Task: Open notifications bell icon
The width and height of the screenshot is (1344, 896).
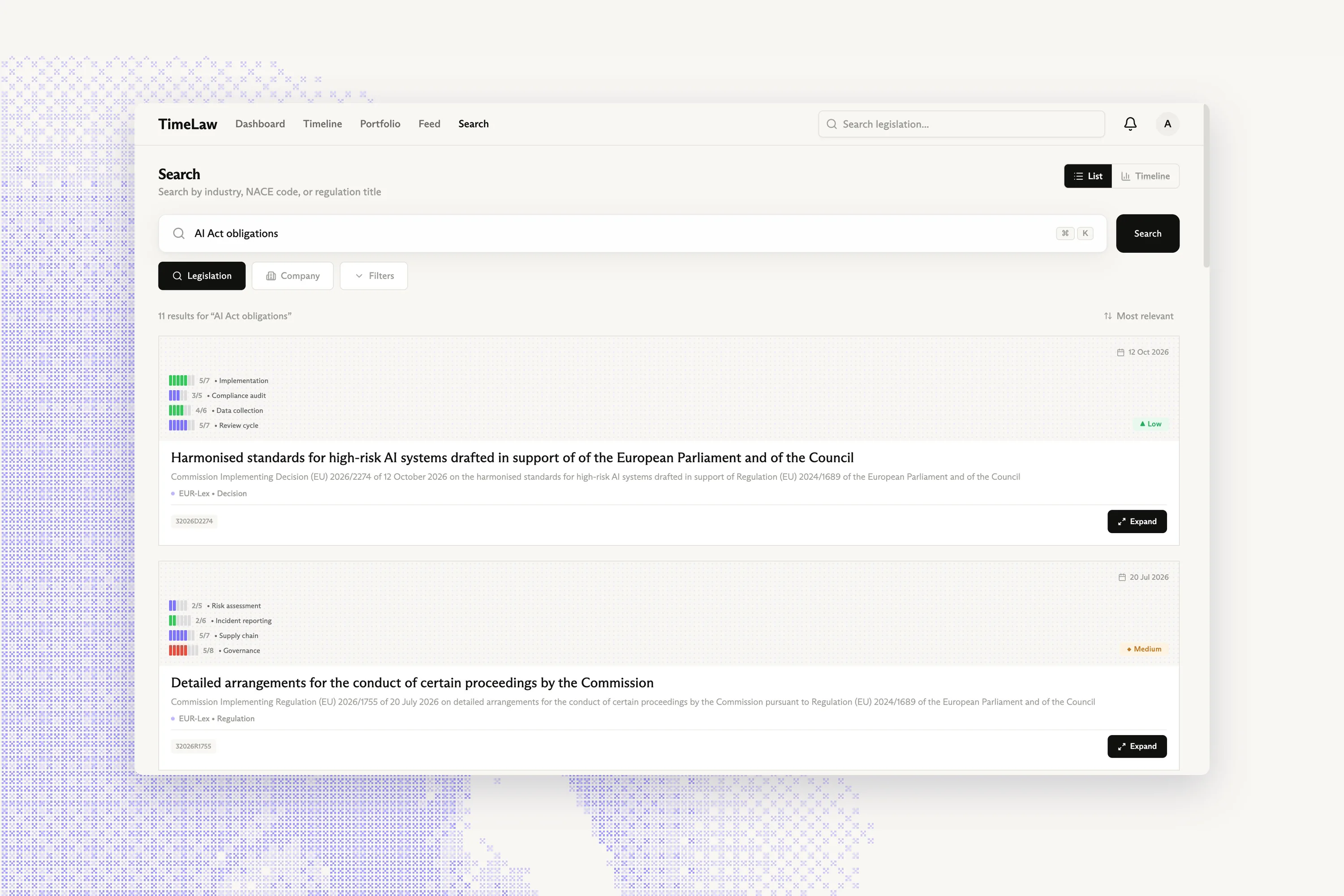Action: (x=1130, y=124)
